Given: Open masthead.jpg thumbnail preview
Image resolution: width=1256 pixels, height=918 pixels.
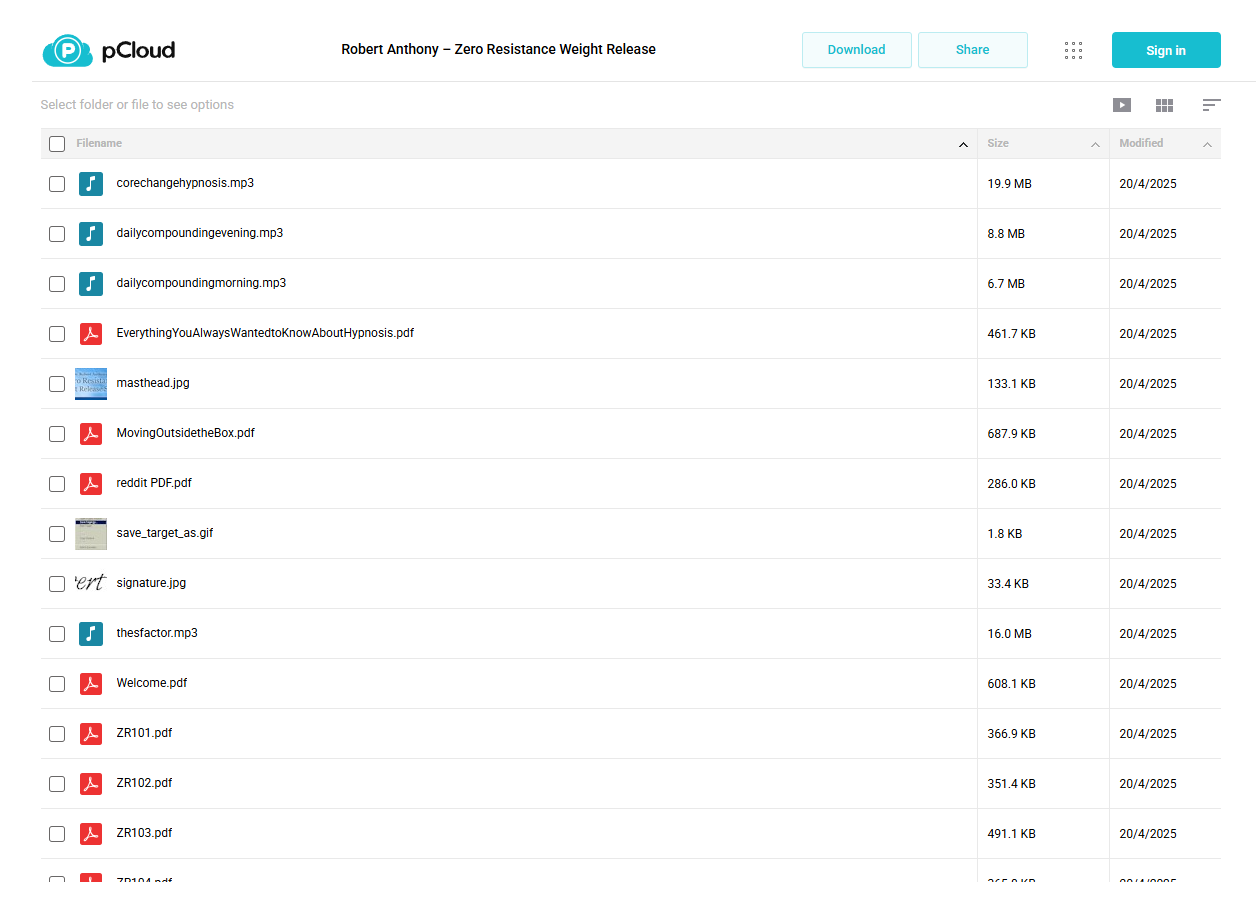Looking at the screenshot, I should (x=91, y=384).
